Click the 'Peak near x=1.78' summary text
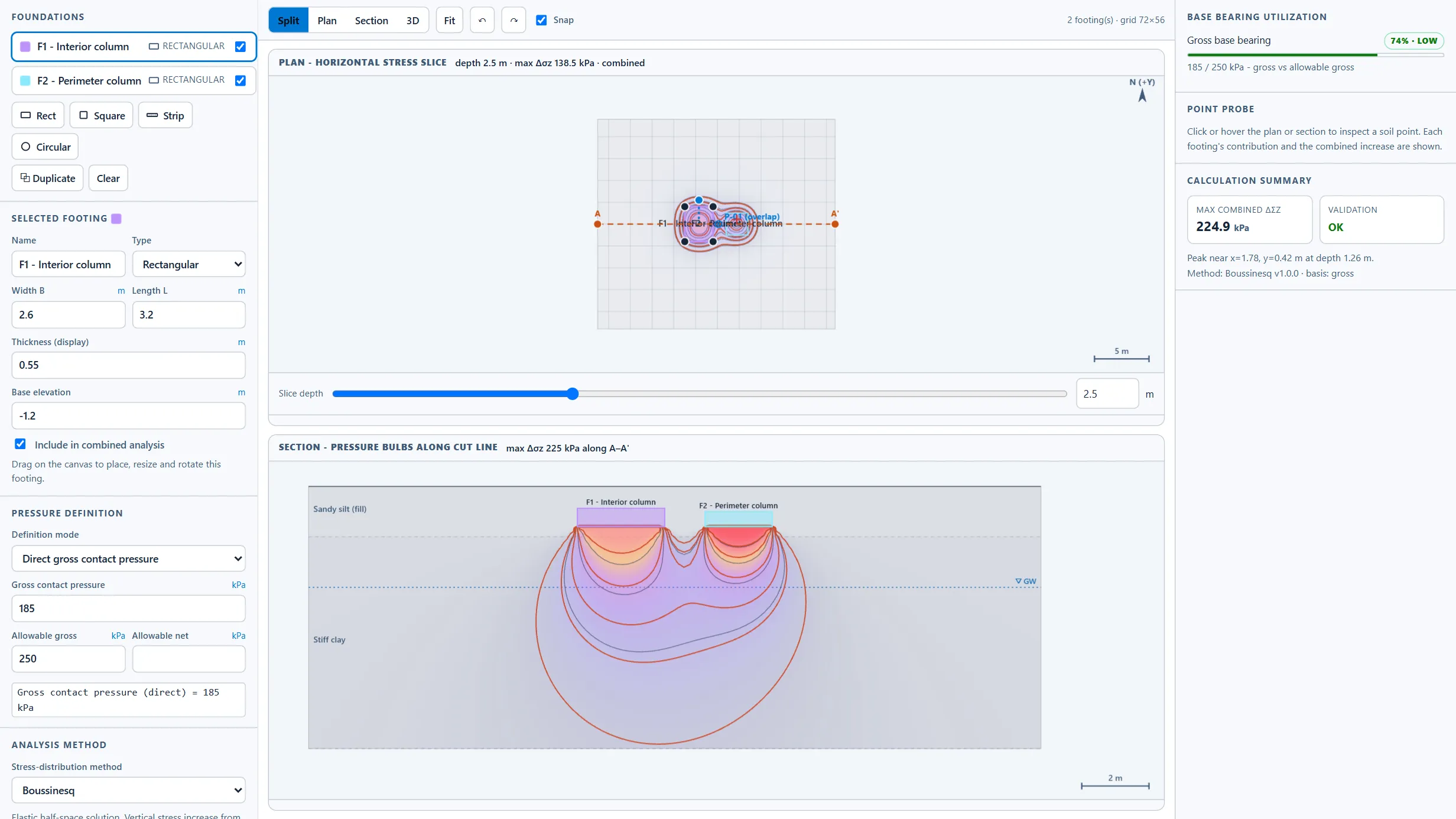1456x819 pixels. pyautogui.click(x=1280, y=258)
